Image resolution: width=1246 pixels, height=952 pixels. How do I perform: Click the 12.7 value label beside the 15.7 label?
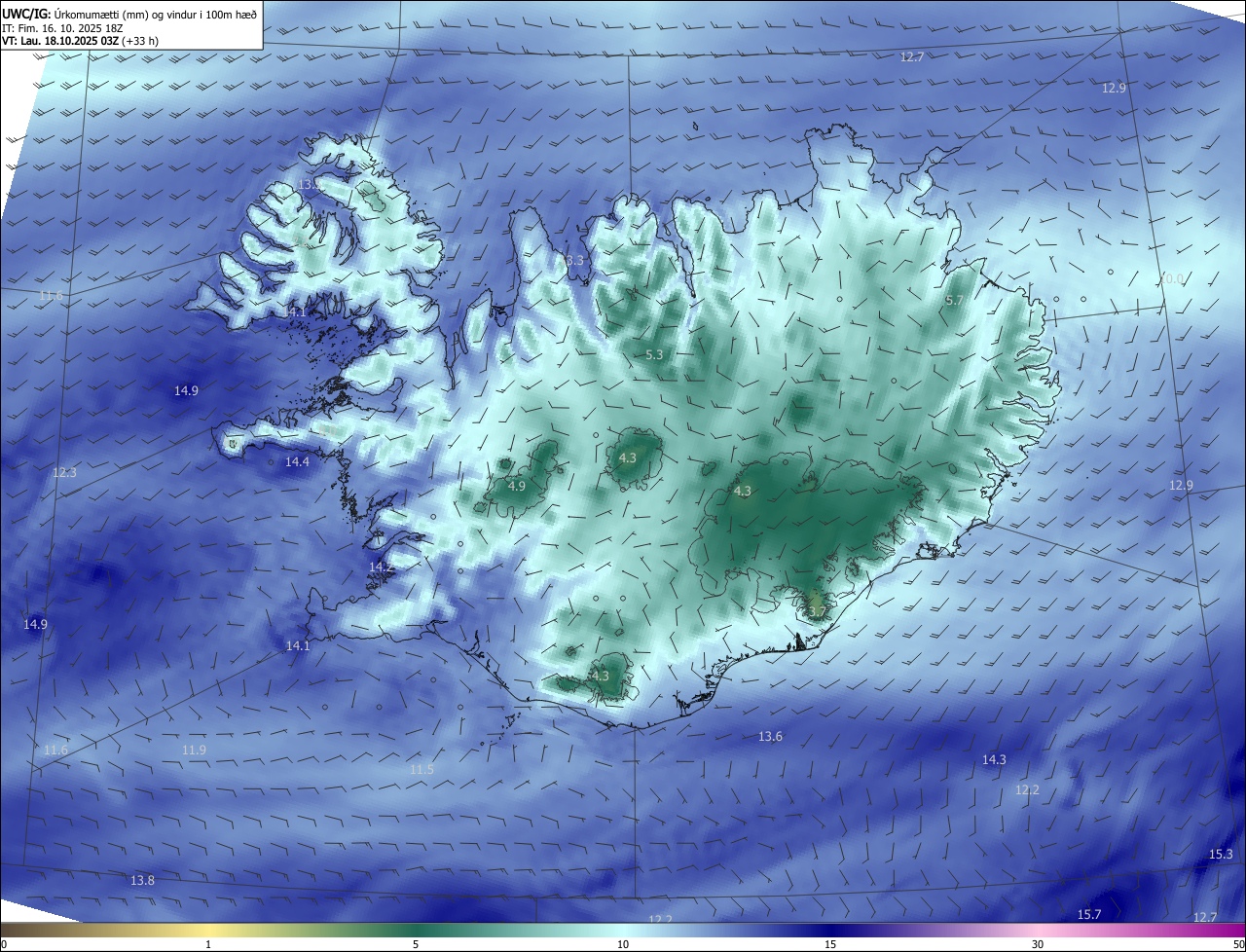pyautogui.click(x=1205, y=917)
